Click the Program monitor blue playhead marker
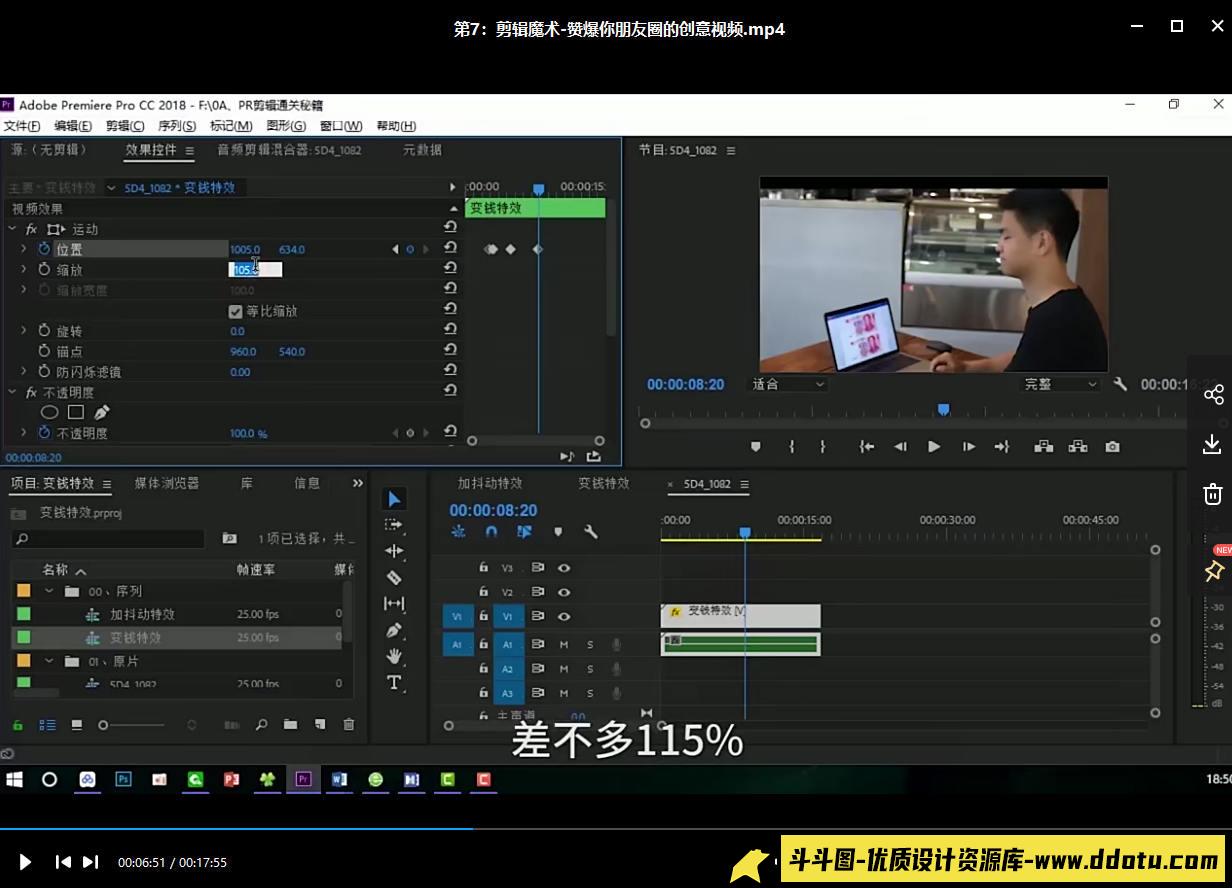The image size is (1232, 888). point(943,409)
